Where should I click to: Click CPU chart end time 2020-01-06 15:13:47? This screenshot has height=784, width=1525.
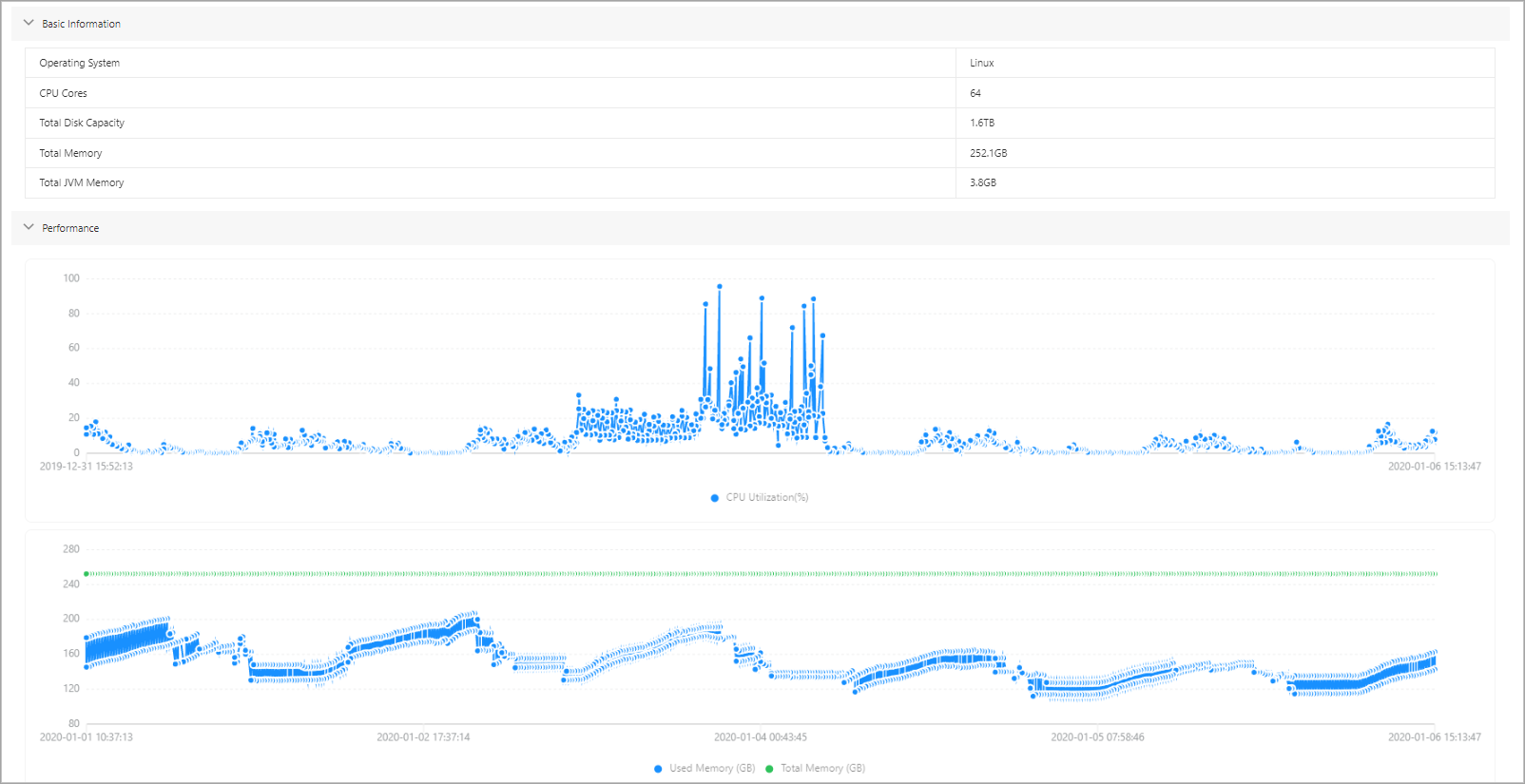point(1434,467)
